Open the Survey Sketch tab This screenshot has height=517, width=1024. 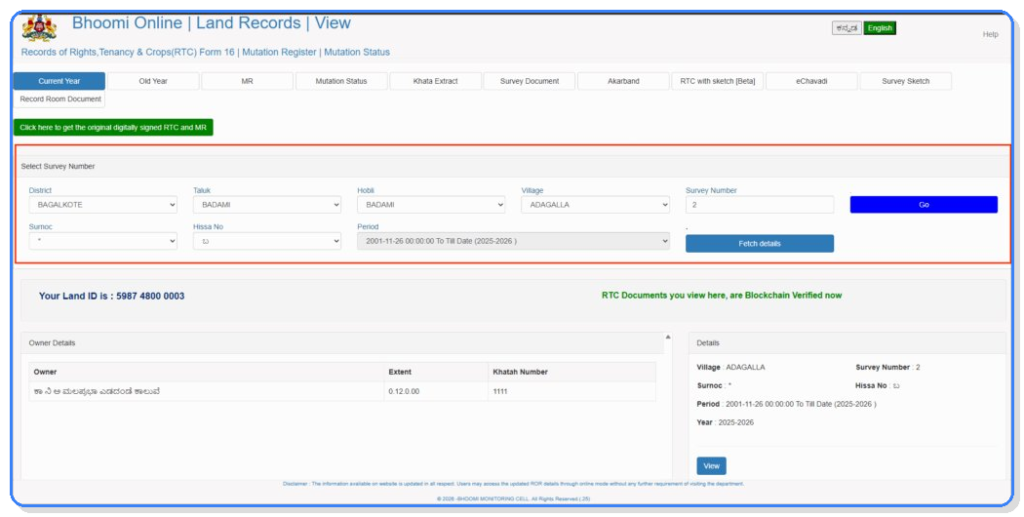pyautogui.click(x=906, y=81)
